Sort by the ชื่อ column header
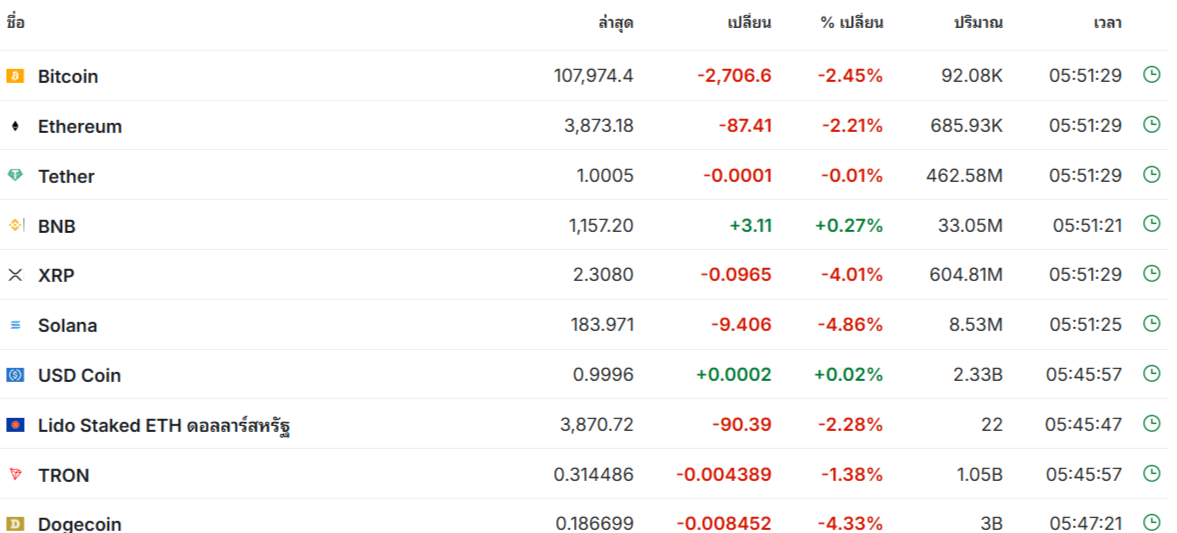The width and height of the screenshot is (1177, 533). [x=15, y=23]
